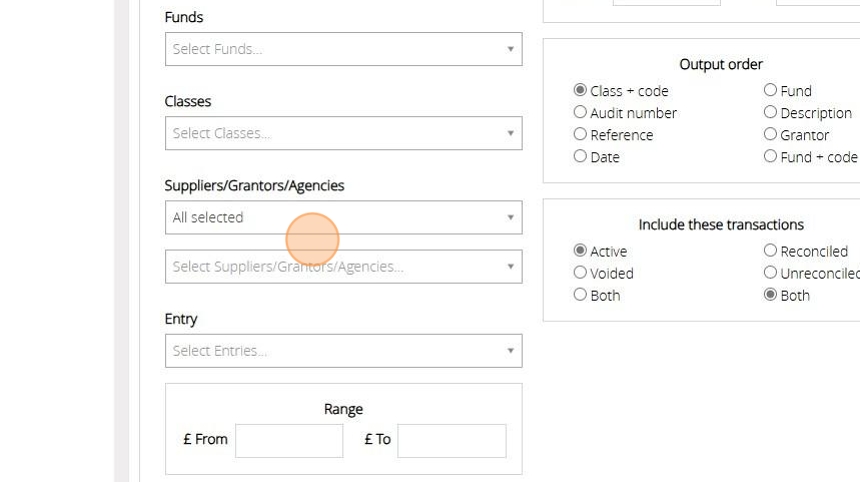The height and width of the screenshot is (482, 860).
Task: Select Active transactions option
Action: pos(580,251)
